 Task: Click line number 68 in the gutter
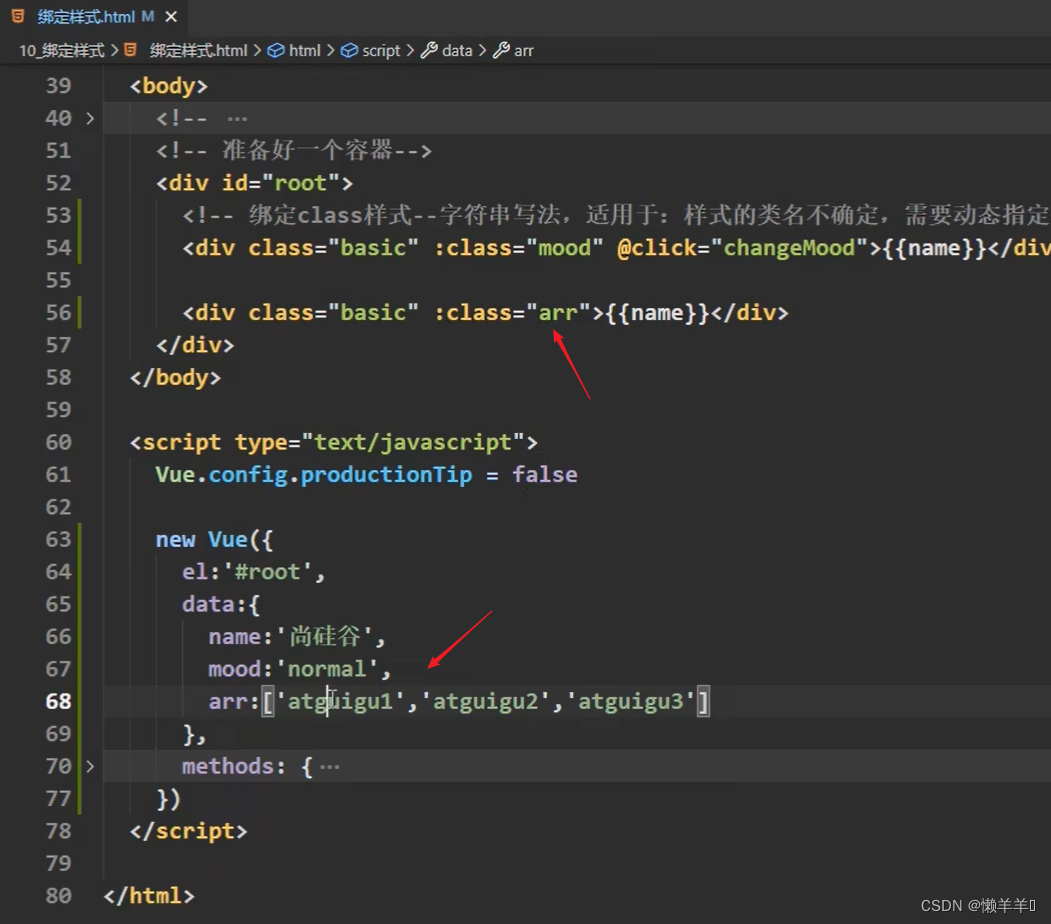pyautogui.click(x=59, y=701)
